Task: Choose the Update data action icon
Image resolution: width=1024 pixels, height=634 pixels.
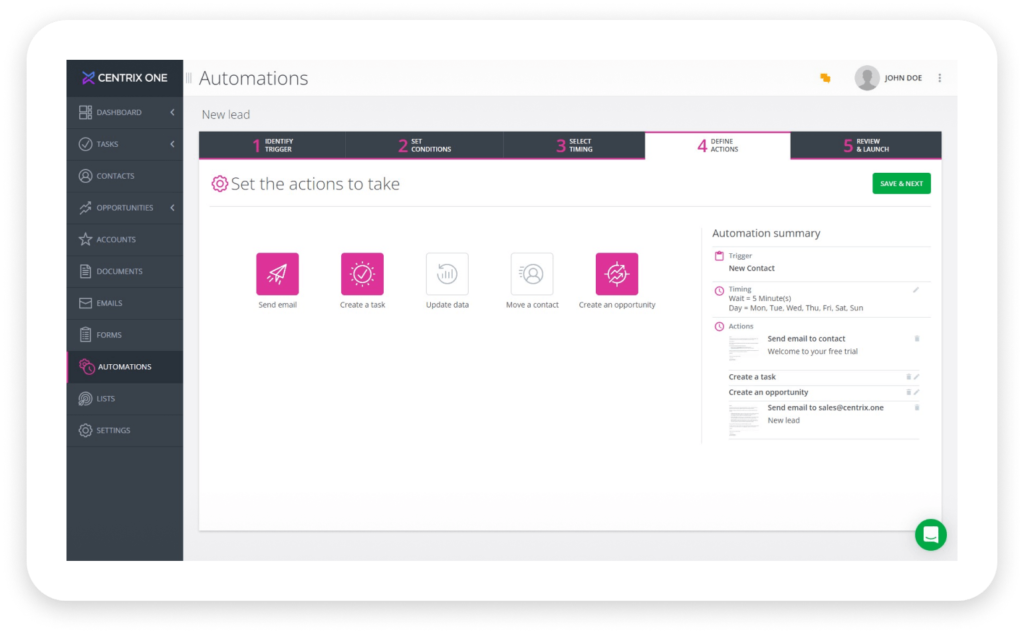Action: pyautogui.click(x=447, y=272)
